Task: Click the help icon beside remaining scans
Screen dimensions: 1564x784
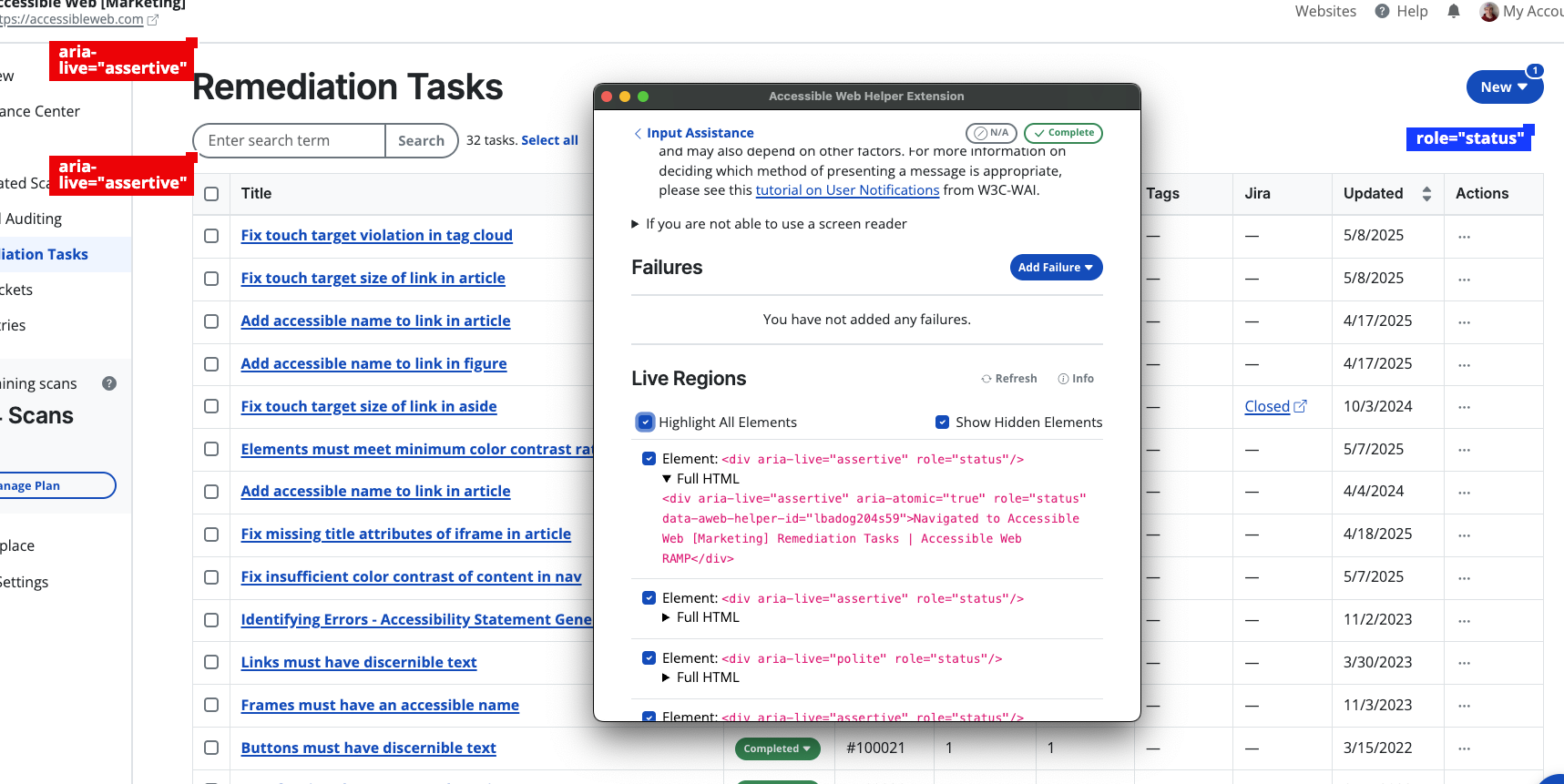Action: tap(109, 383)
